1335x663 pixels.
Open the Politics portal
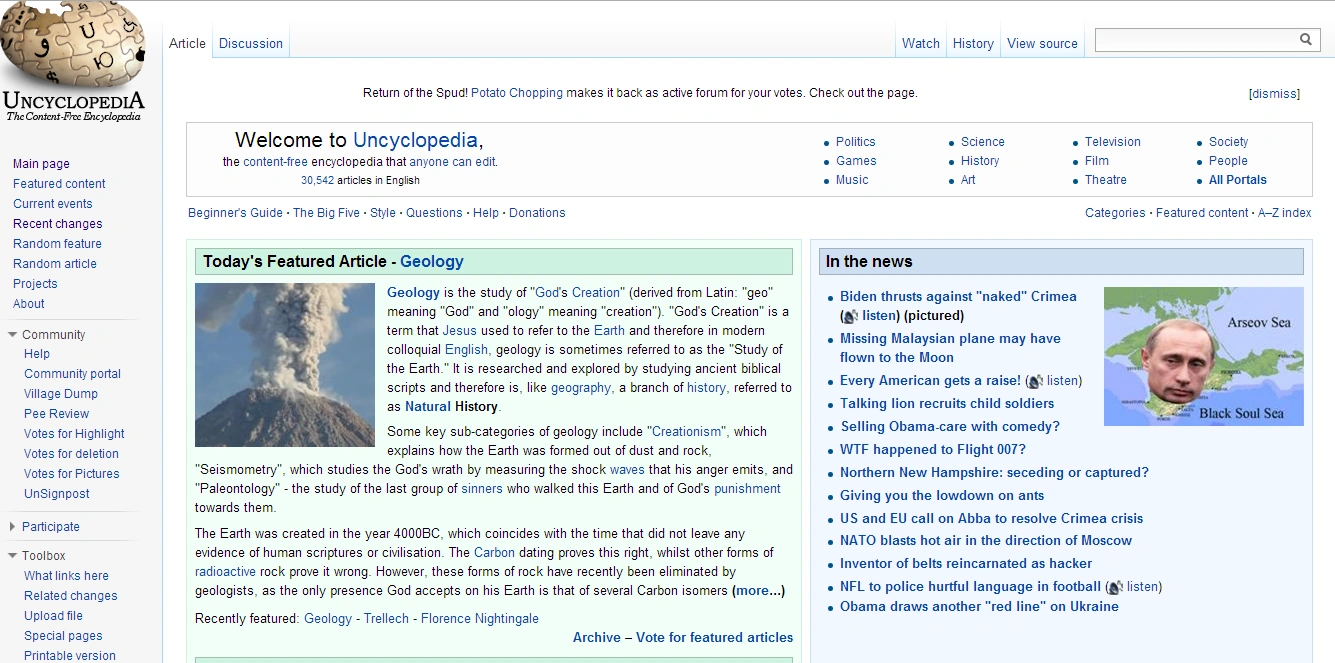[856, 142]
